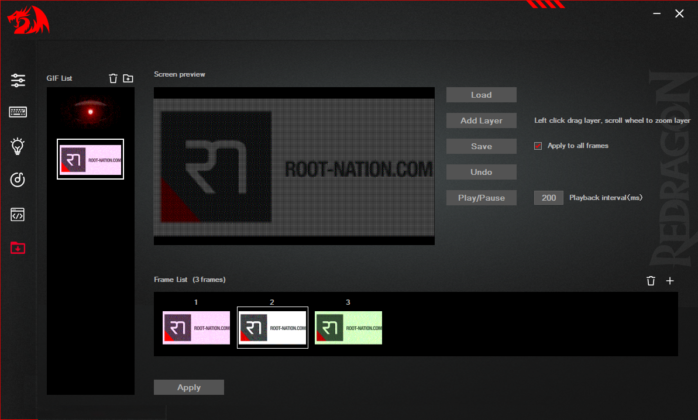The height and width of the screenshot is (420, 698).
Task: Click the 'Screen preview' heading
Action: (x=179, y=74)
